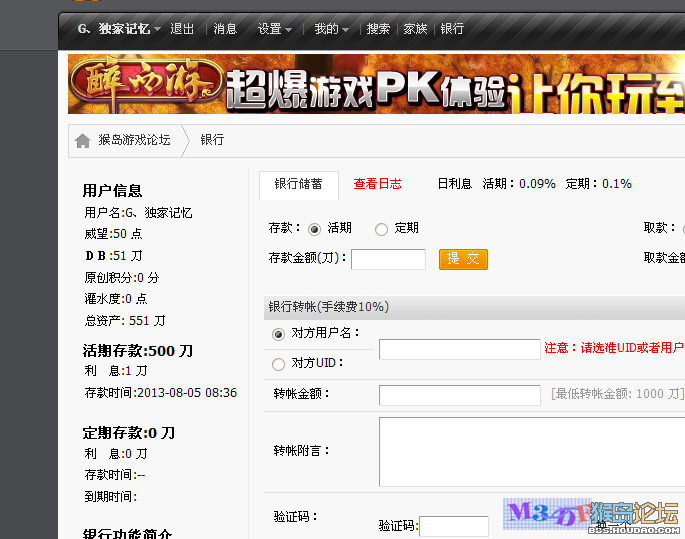Click the 醉西游 game banner ad

(x=376, y=84)
